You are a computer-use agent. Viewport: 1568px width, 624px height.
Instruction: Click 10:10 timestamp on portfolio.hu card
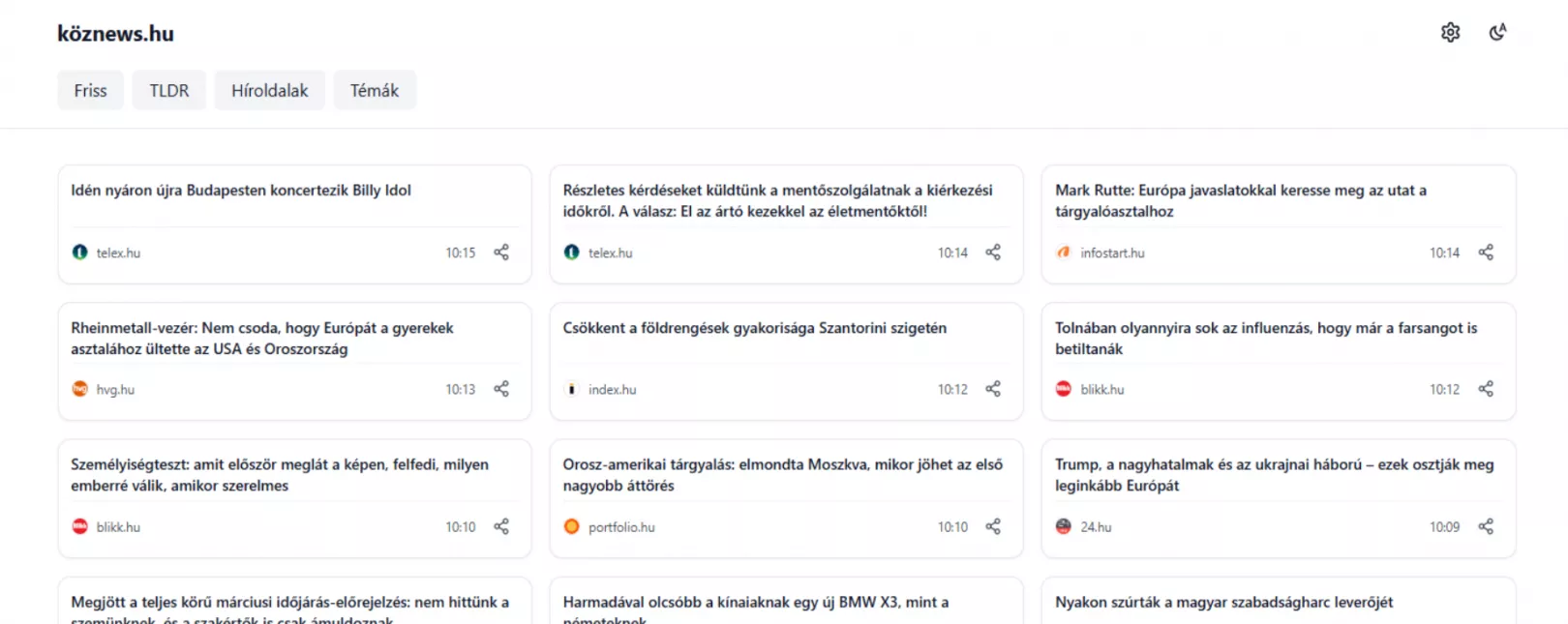[x=952, y=527]
